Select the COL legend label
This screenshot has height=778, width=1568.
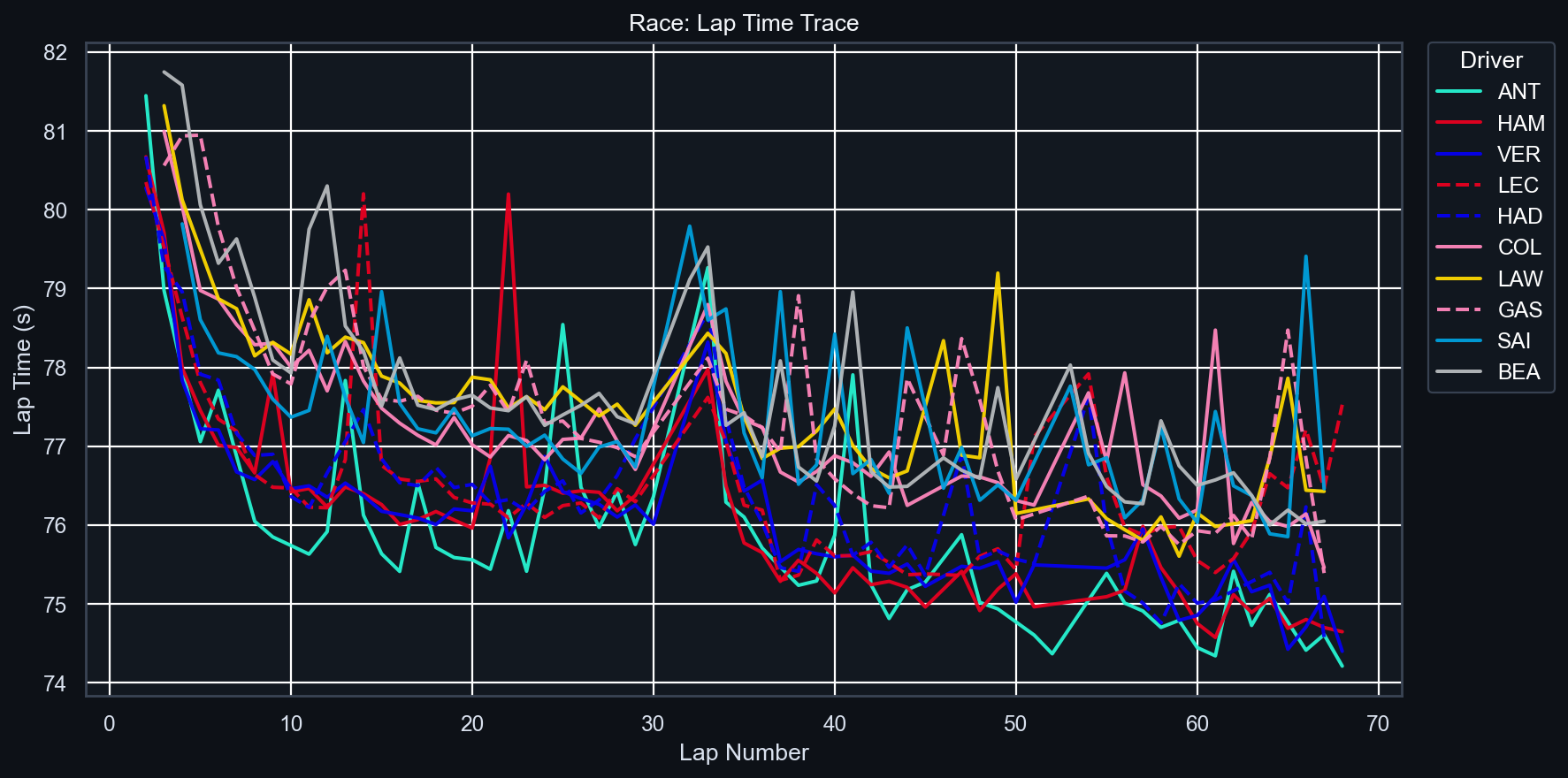pos(1519,247)
